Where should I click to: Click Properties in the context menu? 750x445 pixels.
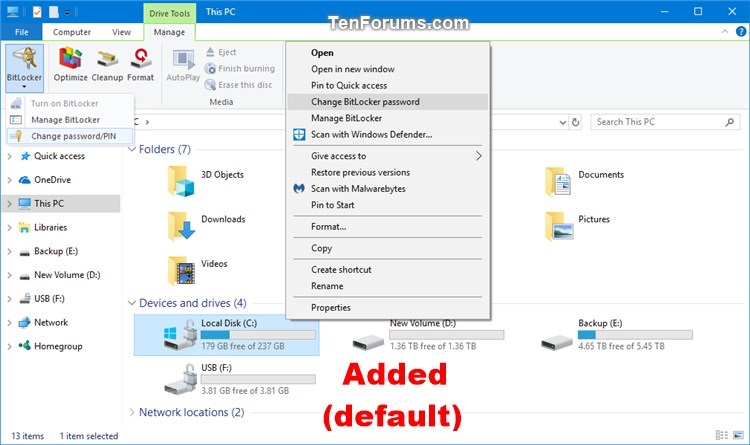click(x=388, y=308)
